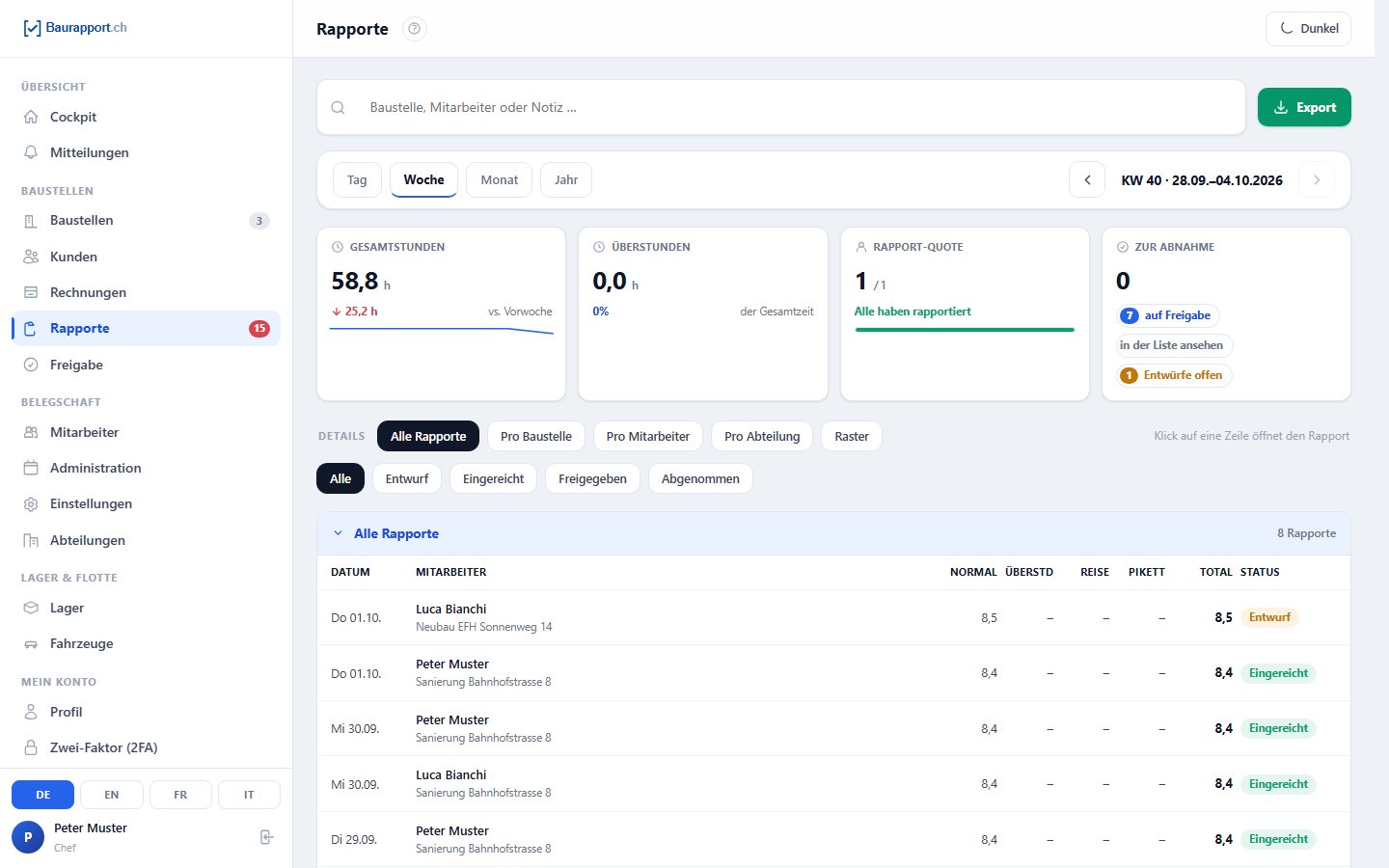This screenshot has width=1389, height=868.
Task: Click the Profil user icon
Action: tap(31, 712)
